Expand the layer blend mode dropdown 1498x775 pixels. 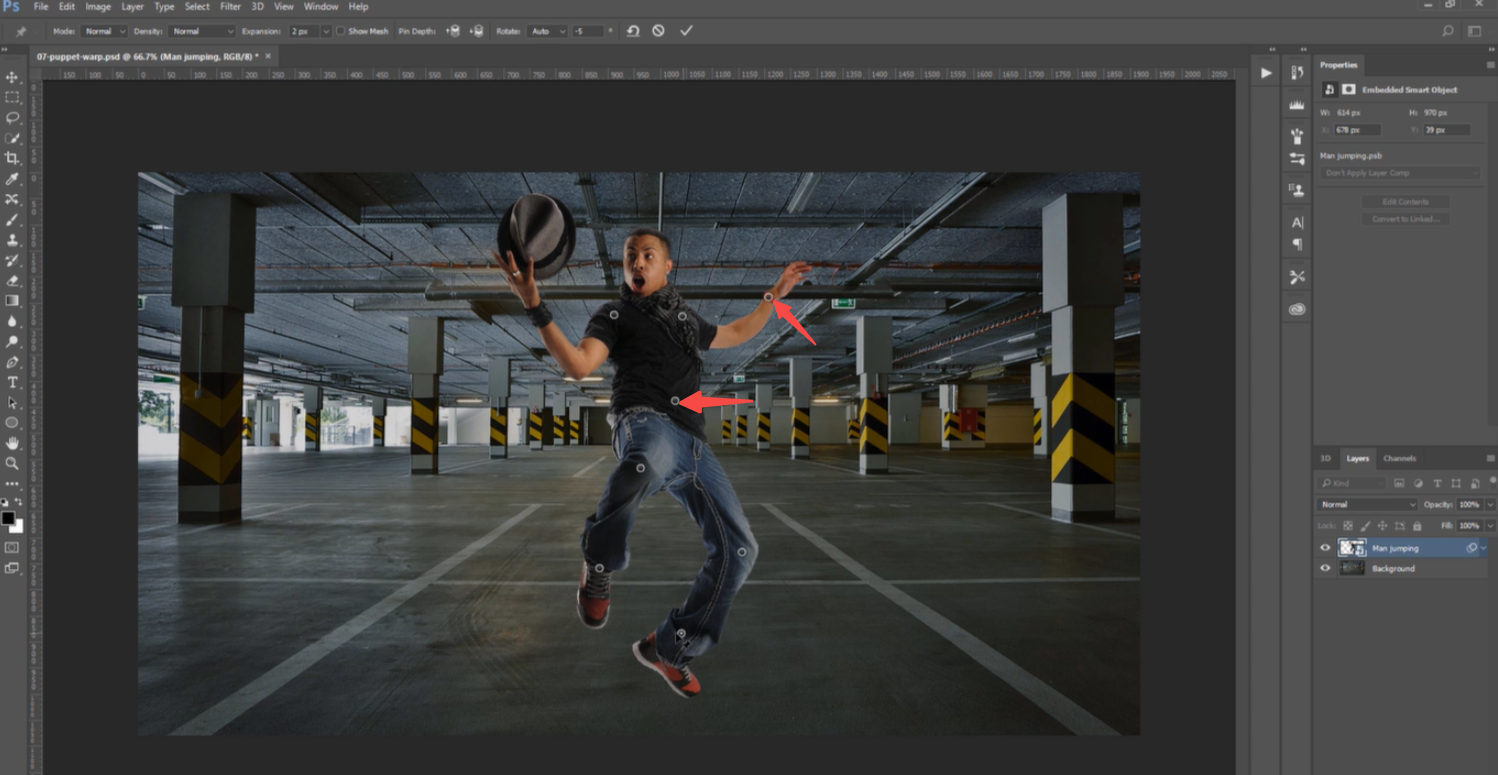click(1367, 504)
